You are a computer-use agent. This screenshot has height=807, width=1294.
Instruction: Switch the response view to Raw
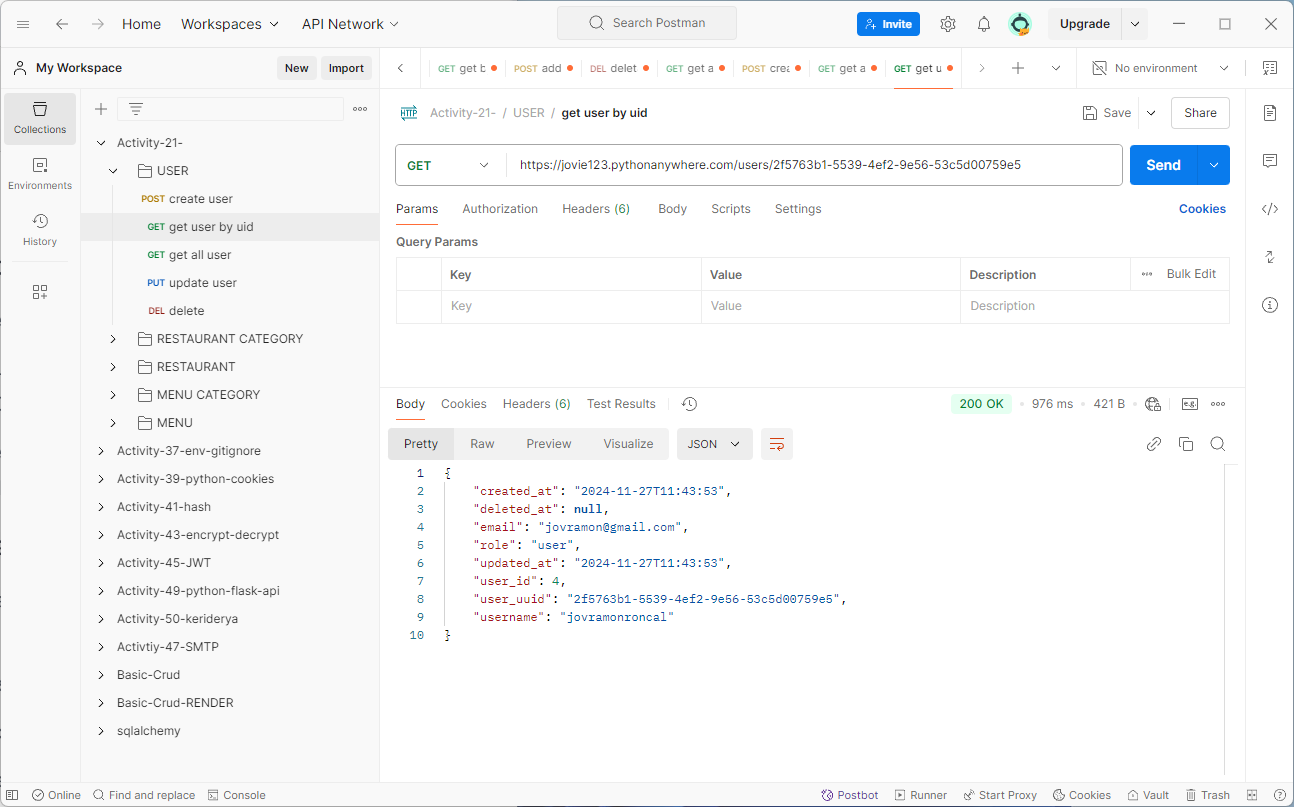tap(482, 444)
